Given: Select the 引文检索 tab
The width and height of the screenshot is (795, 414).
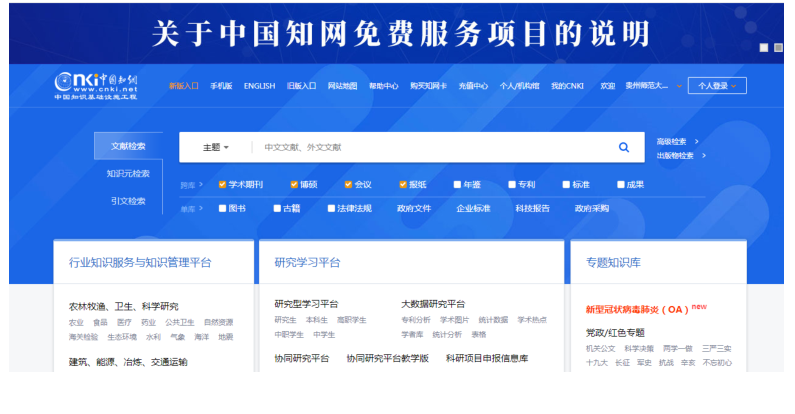Looking at the screenshot, I should tap(128, 201).
